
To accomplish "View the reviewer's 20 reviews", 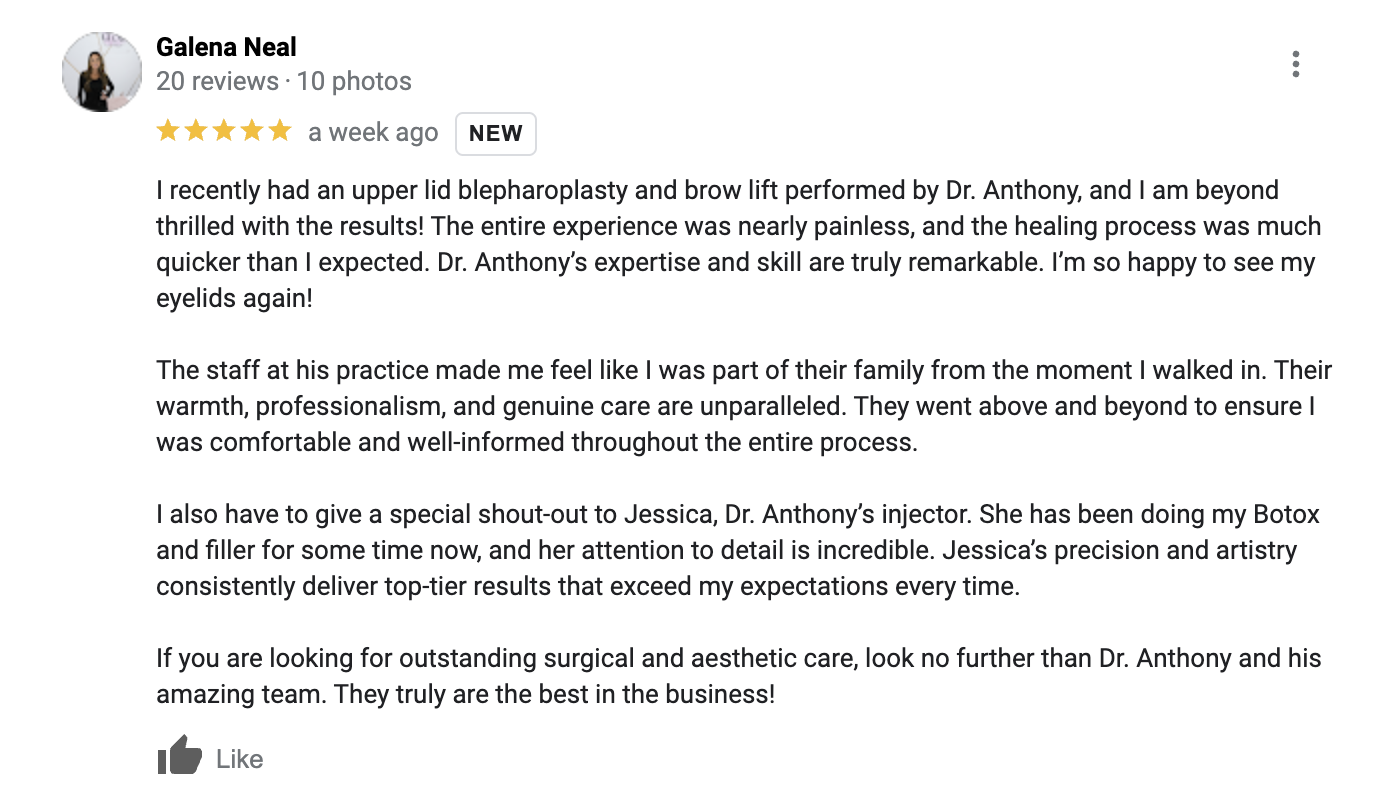I will (x=217, y=81).
